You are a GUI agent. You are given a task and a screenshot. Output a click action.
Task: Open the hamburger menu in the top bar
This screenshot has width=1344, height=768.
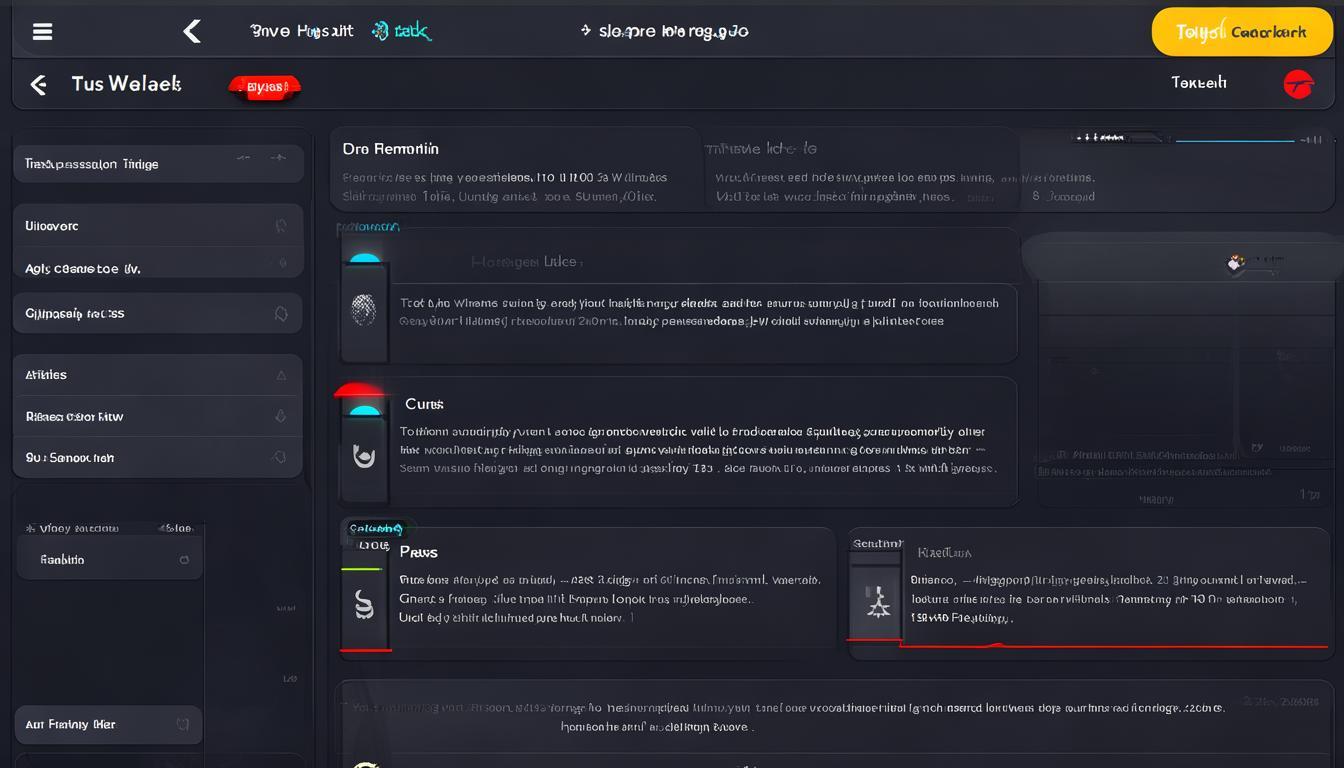[x=42, y=31]
